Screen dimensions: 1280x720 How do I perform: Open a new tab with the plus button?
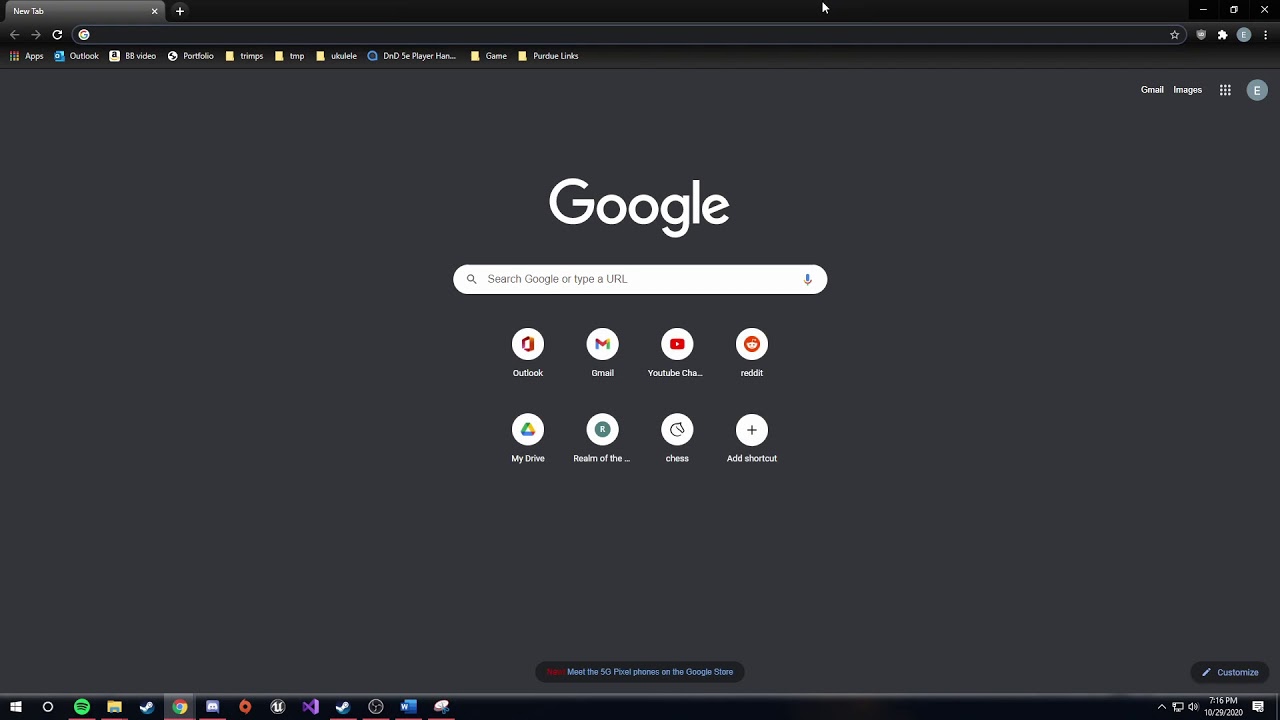(180, 11)
